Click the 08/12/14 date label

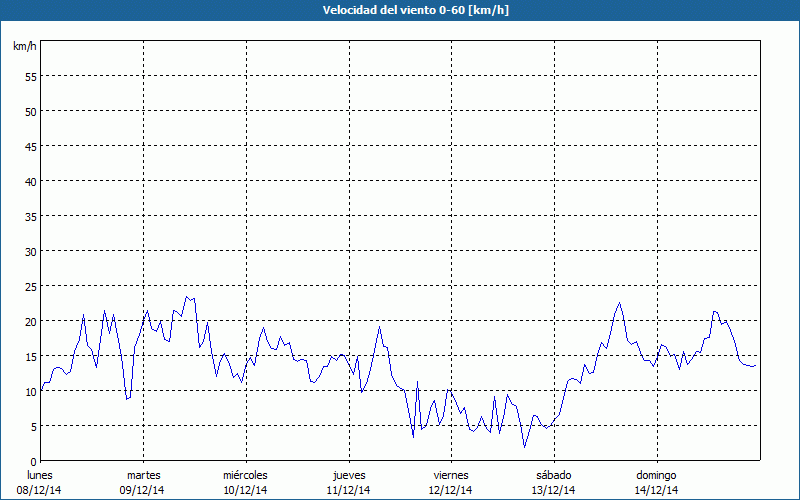[40, 490]
